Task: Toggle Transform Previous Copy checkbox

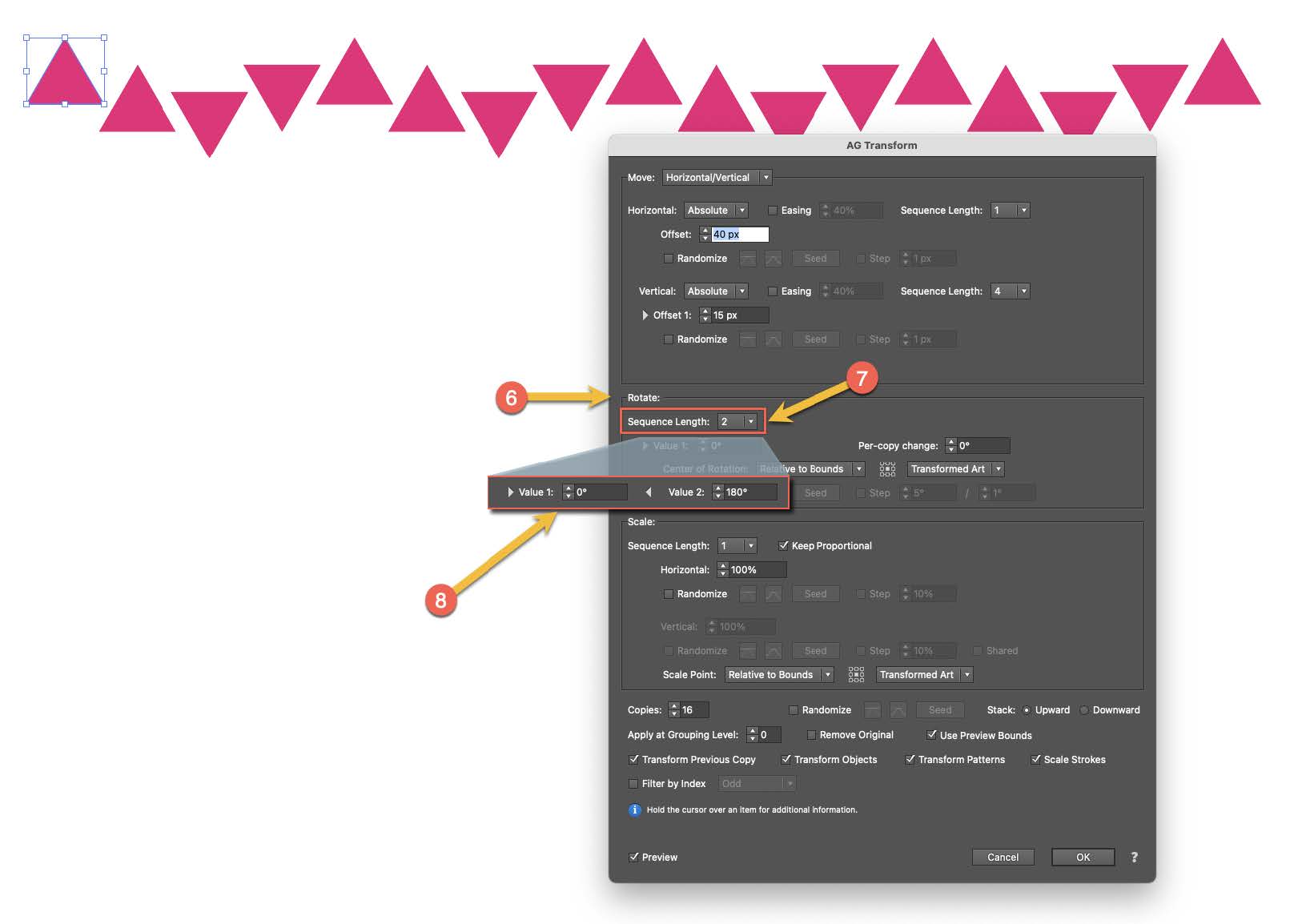Action: 633,759
